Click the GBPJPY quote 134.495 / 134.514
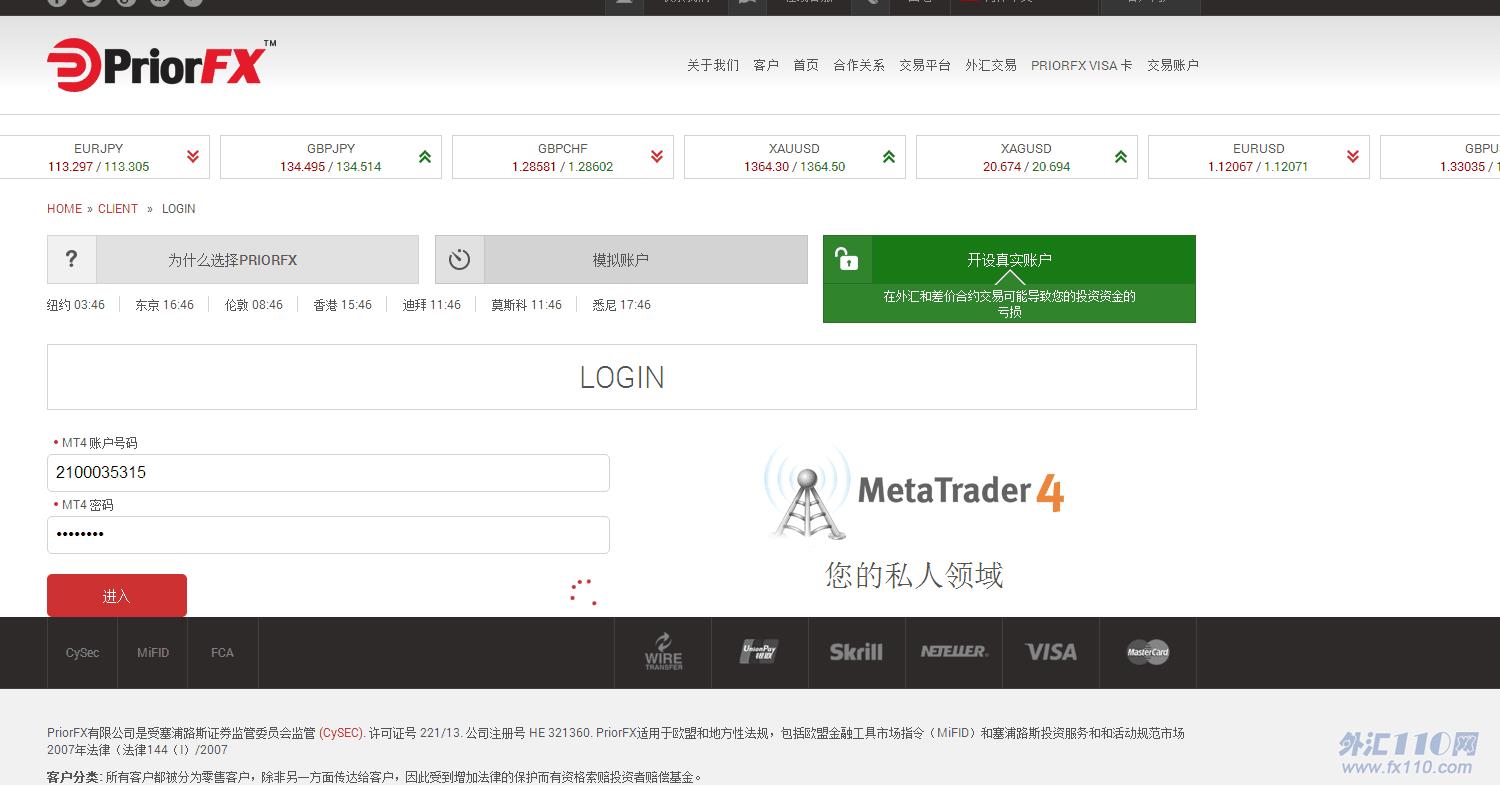This screenshot has height=785, width=1500. 331,167
